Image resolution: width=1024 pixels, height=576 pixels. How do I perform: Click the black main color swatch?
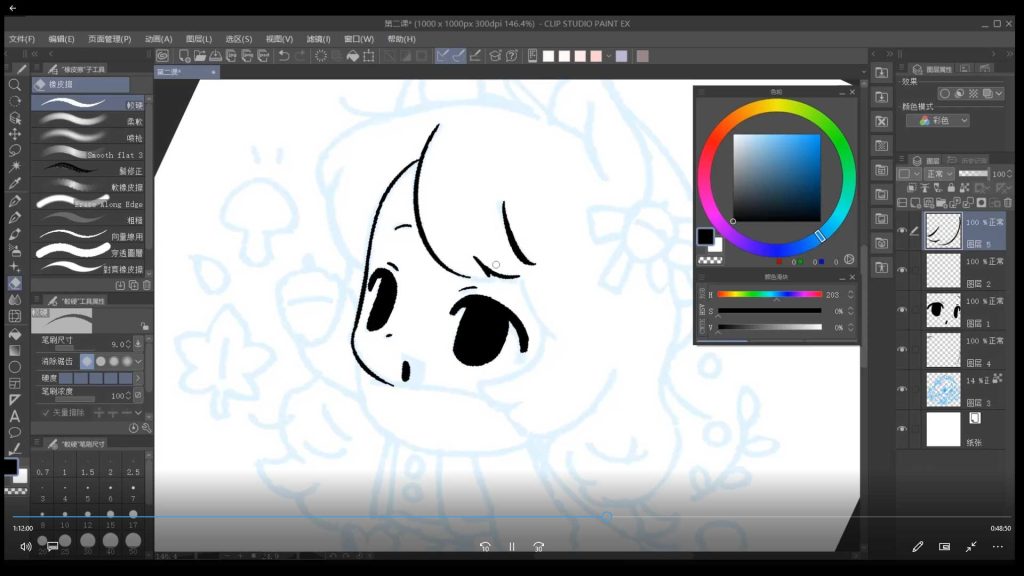click(x=705, y=236)
